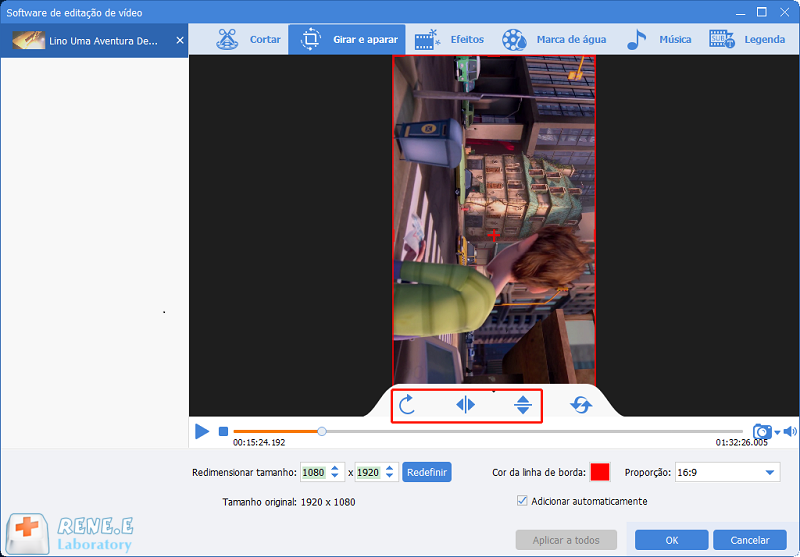Maximize the video editor window
Image resolution: width=800 pixels, height=557 pixels.
(x=762, y=12)
